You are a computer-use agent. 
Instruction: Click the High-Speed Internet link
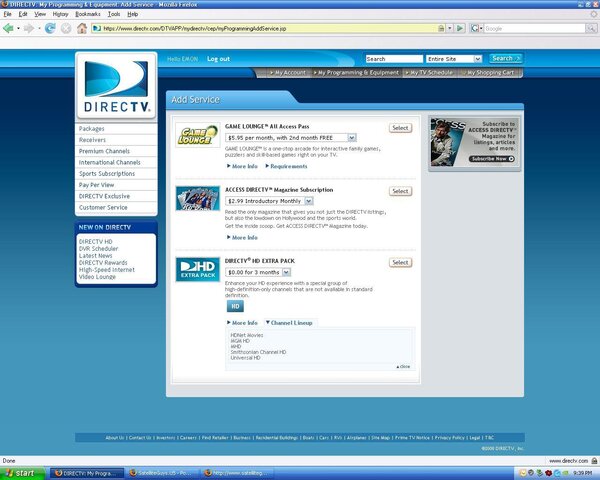[x=107, y=270]
